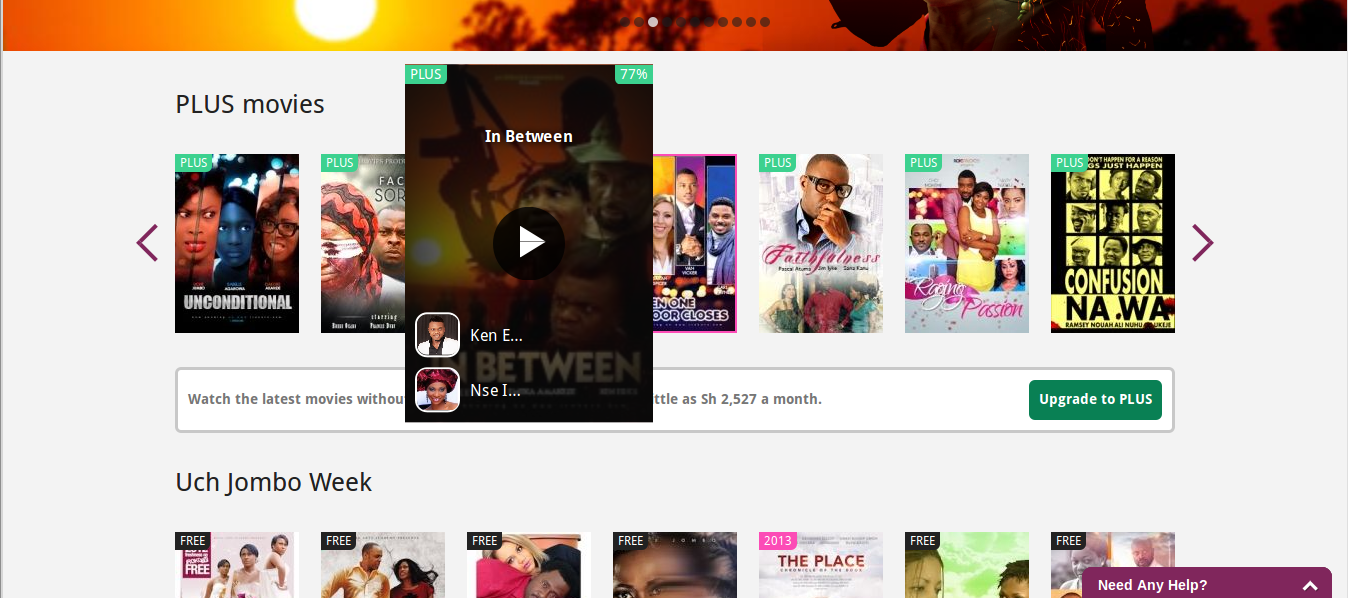Viewport: 1348px width, 598px height.
Task: Open the red-veiled woman poster beside Unconditional
Action: click(363, 243)
